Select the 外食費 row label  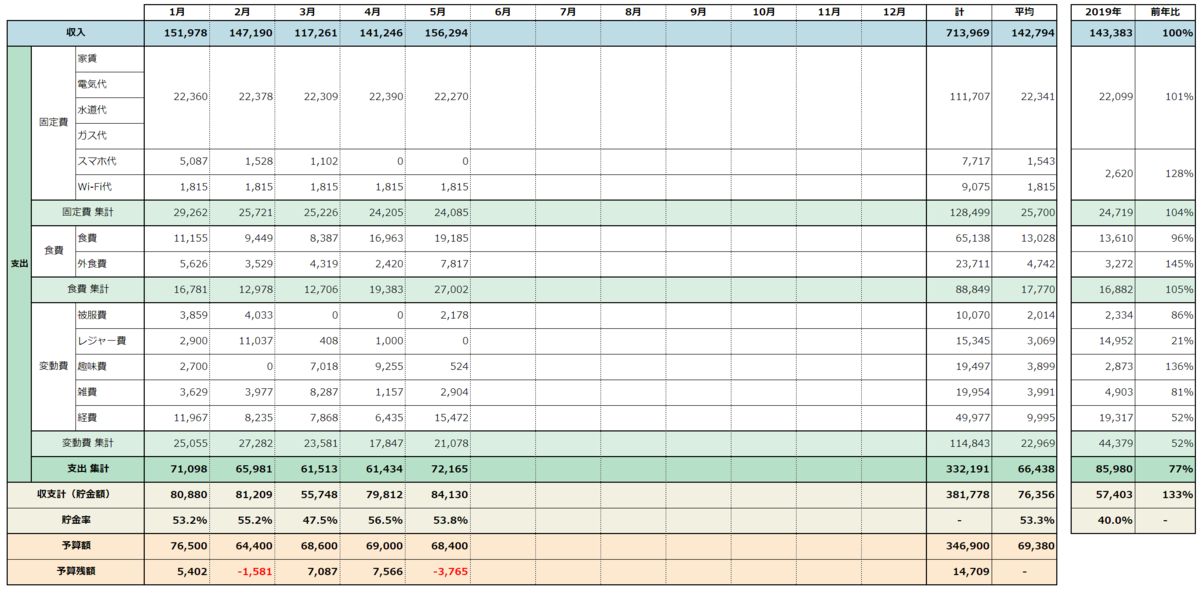109,263
